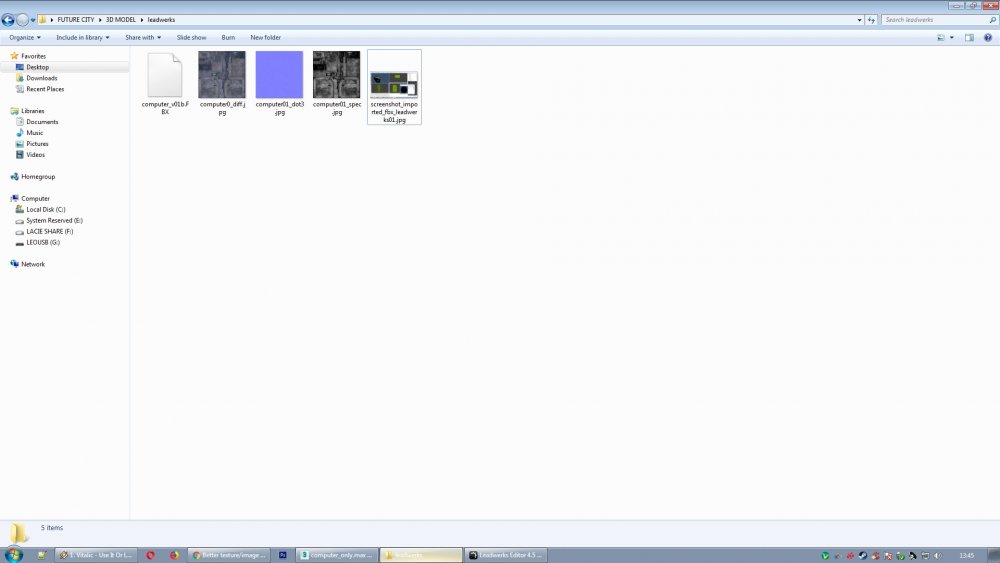Open LEOUSB (G:) drive

coord(43,242)
